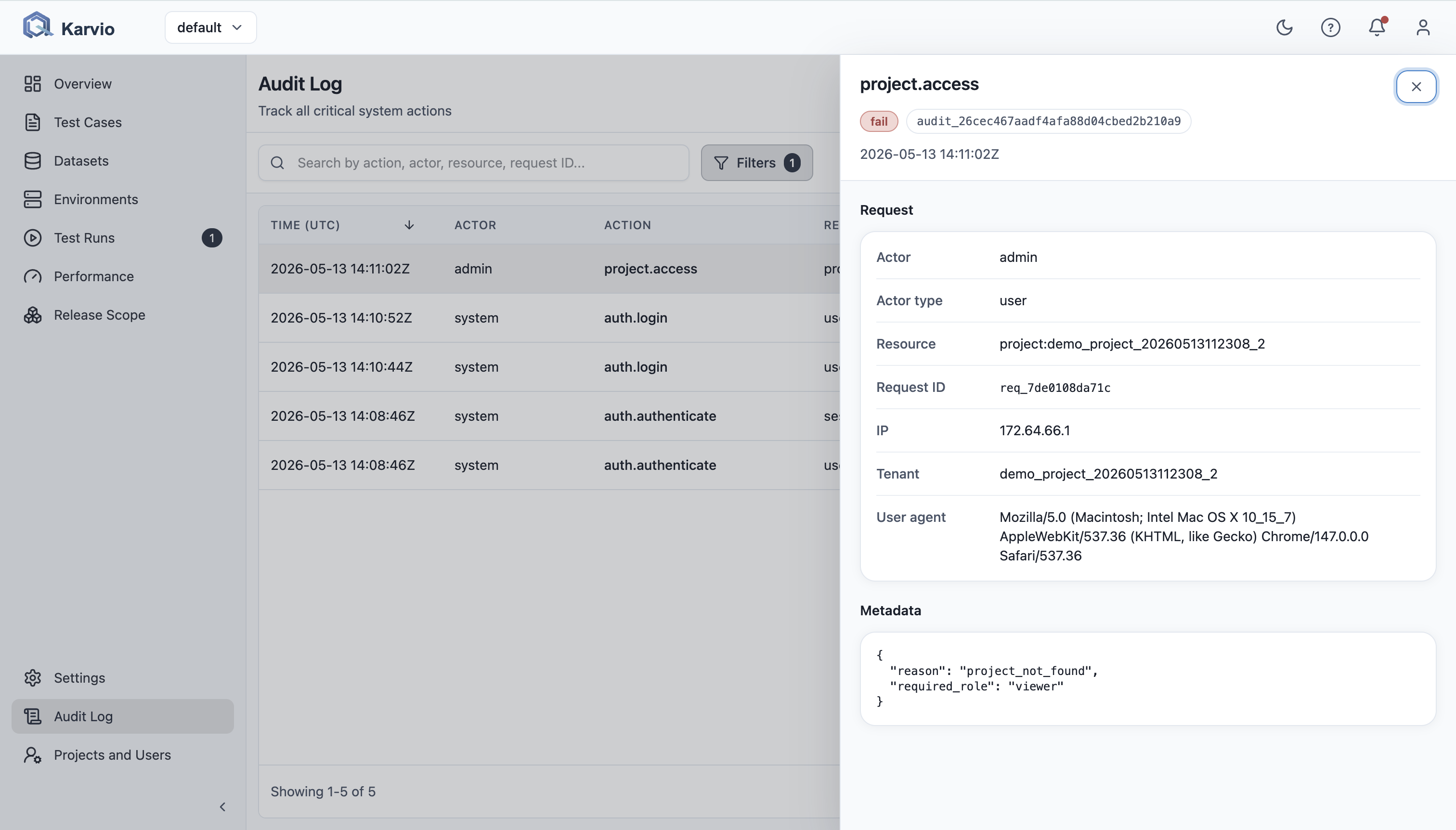Click the Test Runs badge count
The image size is (1456, 830).
[211, 238]
